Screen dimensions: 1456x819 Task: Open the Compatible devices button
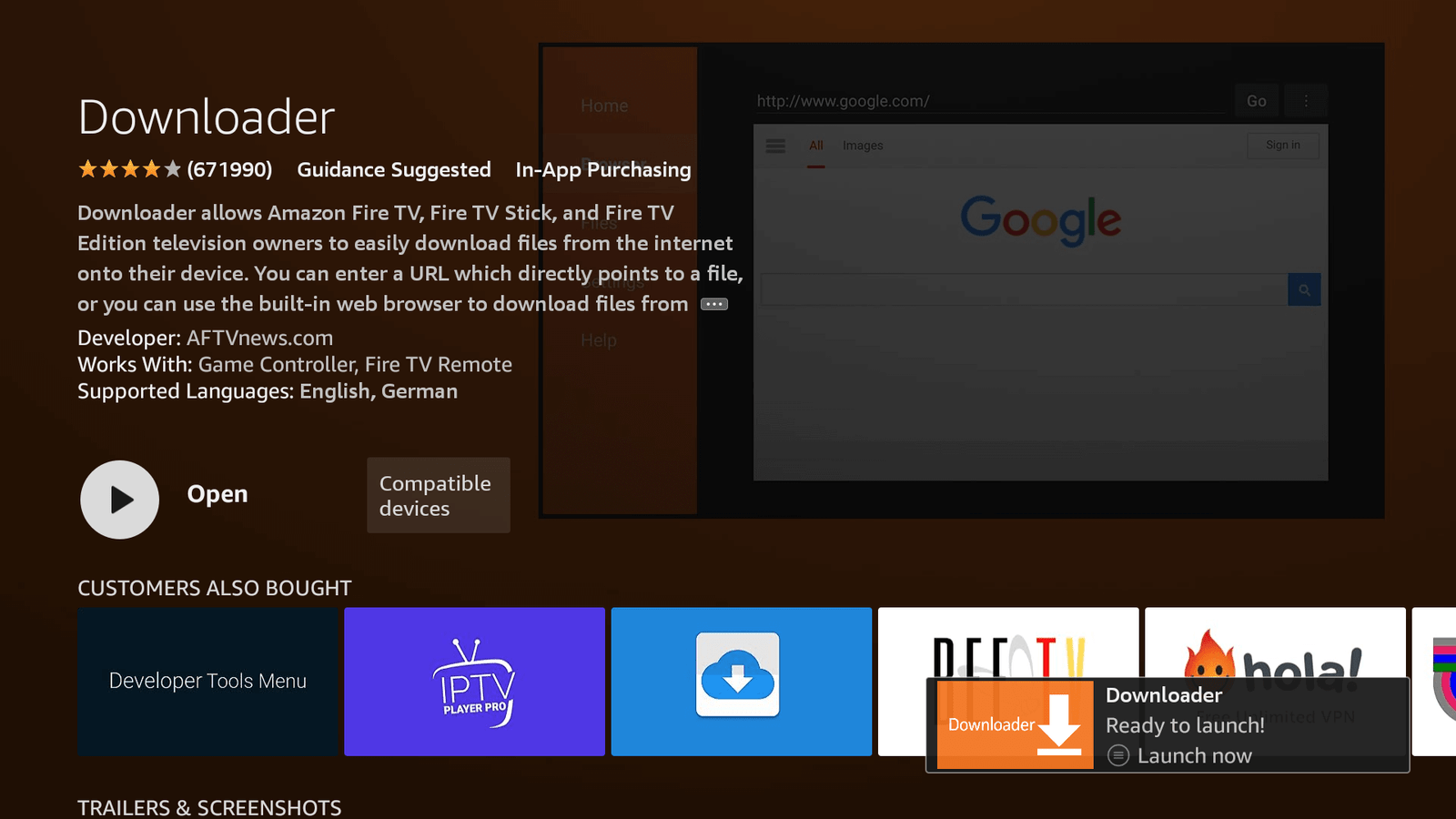tap(438, 495)
